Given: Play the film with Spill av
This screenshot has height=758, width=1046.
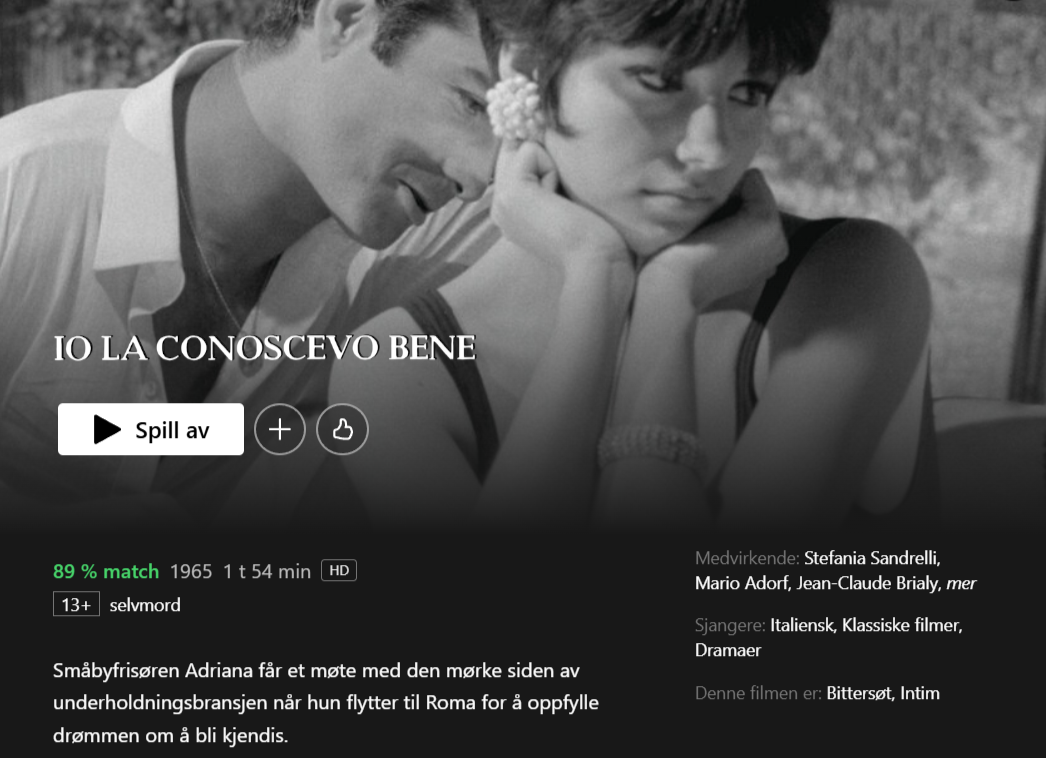Looking at the screenshot, I should click(151, 429).
